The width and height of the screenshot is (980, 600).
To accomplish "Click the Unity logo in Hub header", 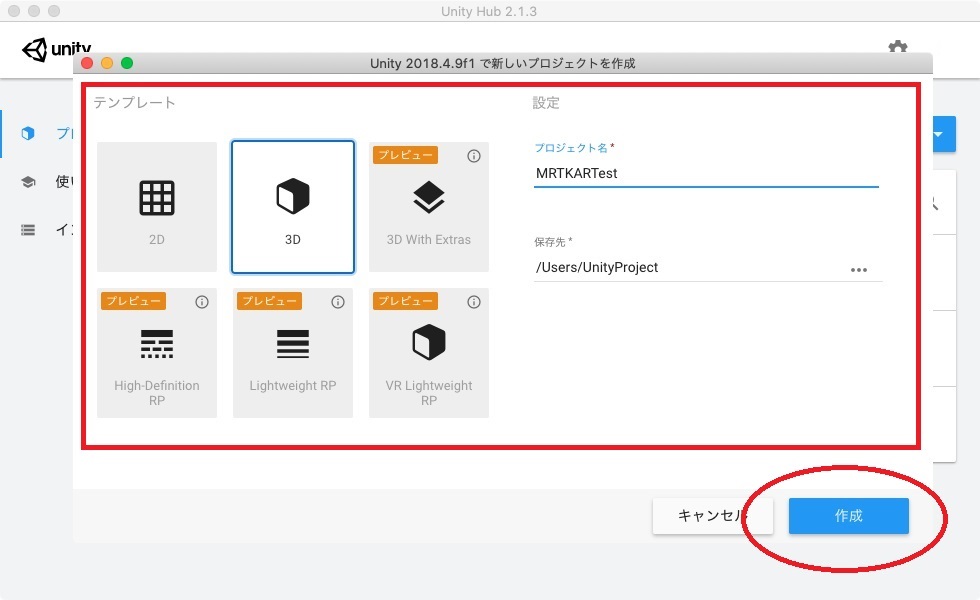I will pos(56,49).
